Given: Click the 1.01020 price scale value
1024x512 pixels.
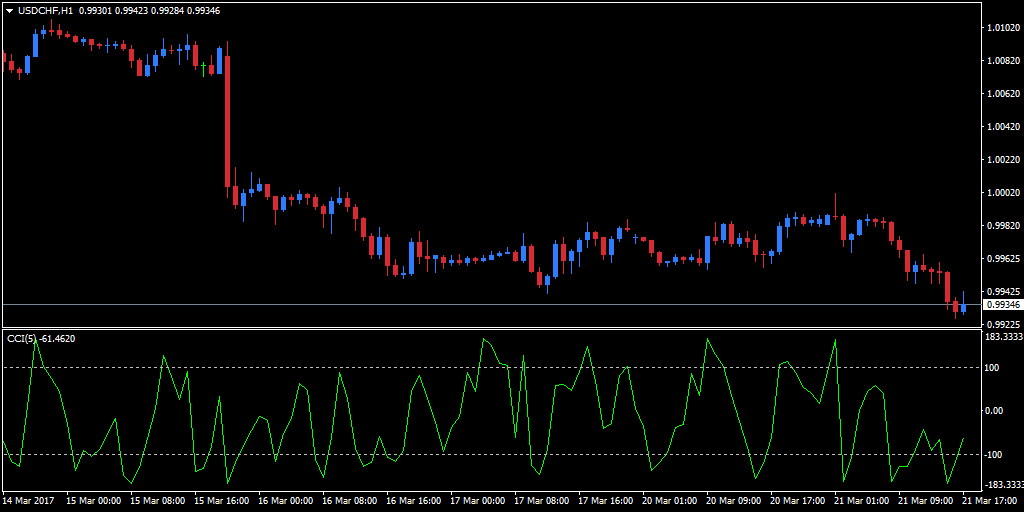Looking at the screenshot, I should tap(1002, 28).
